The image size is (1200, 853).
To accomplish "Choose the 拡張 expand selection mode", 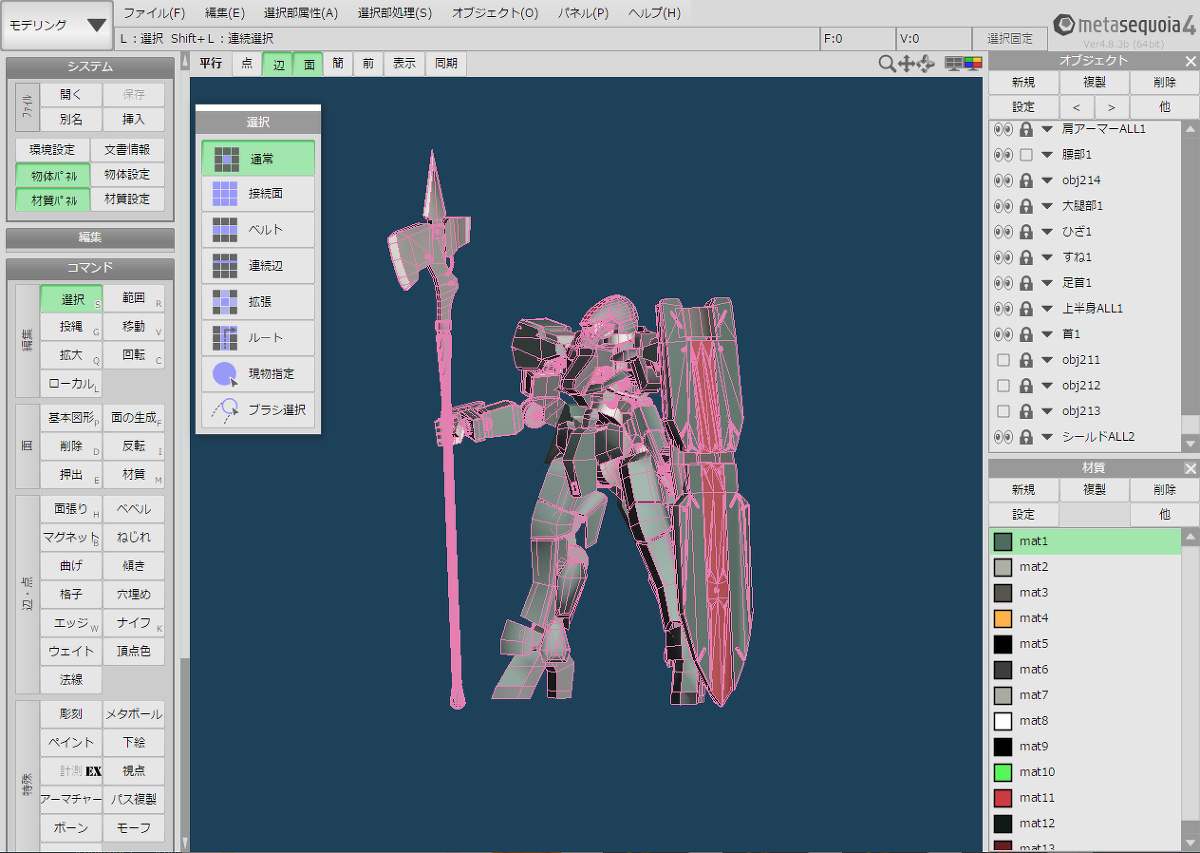I will (x=258, y=302).
